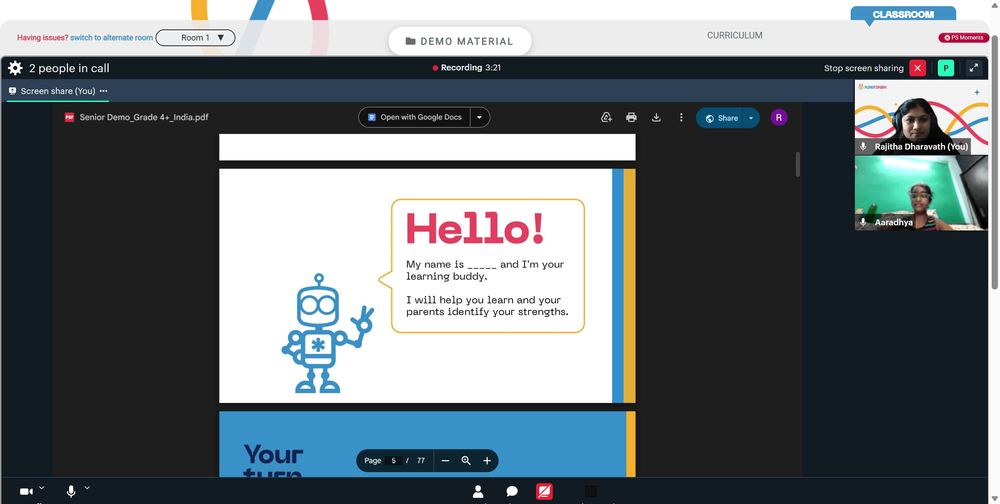Open the participants panel icon
1000x504 pixels.
tap(478, 491)
